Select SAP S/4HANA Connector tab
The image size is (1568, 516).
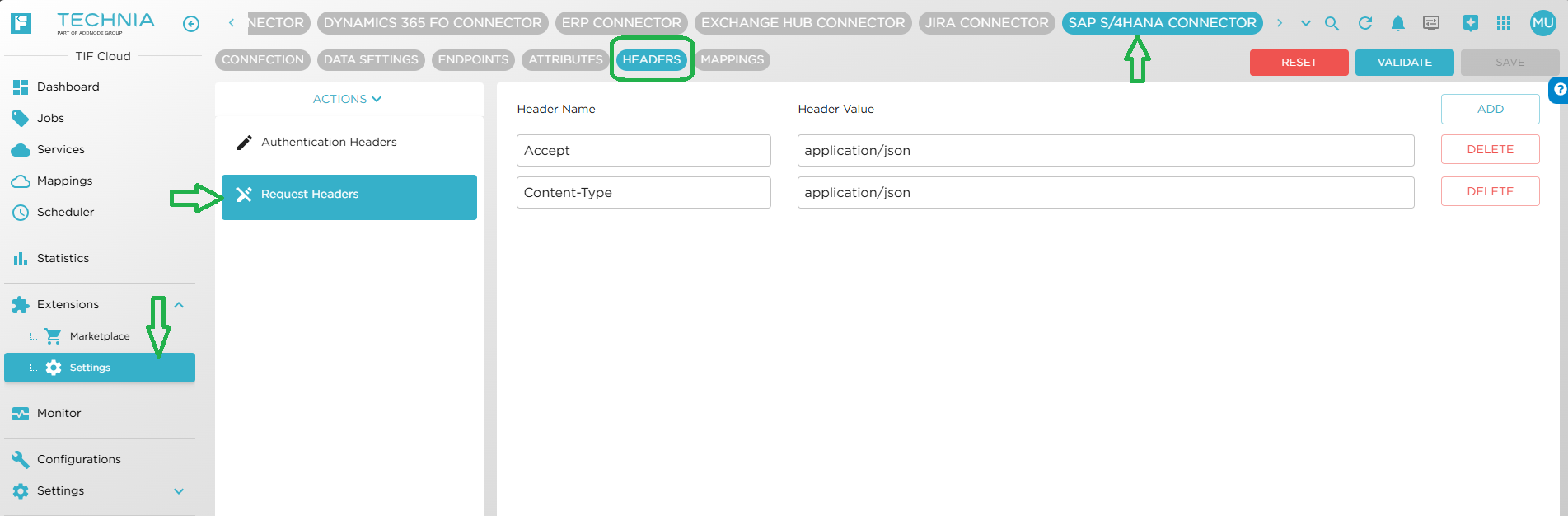pos(1163,23)
